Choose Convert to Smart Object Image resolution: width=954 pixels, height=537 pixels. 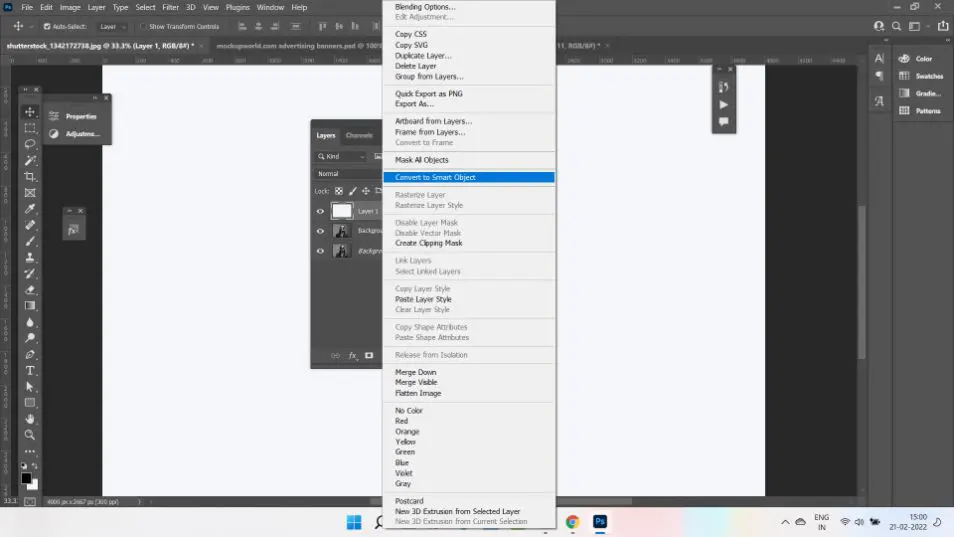tap(435, 177)
